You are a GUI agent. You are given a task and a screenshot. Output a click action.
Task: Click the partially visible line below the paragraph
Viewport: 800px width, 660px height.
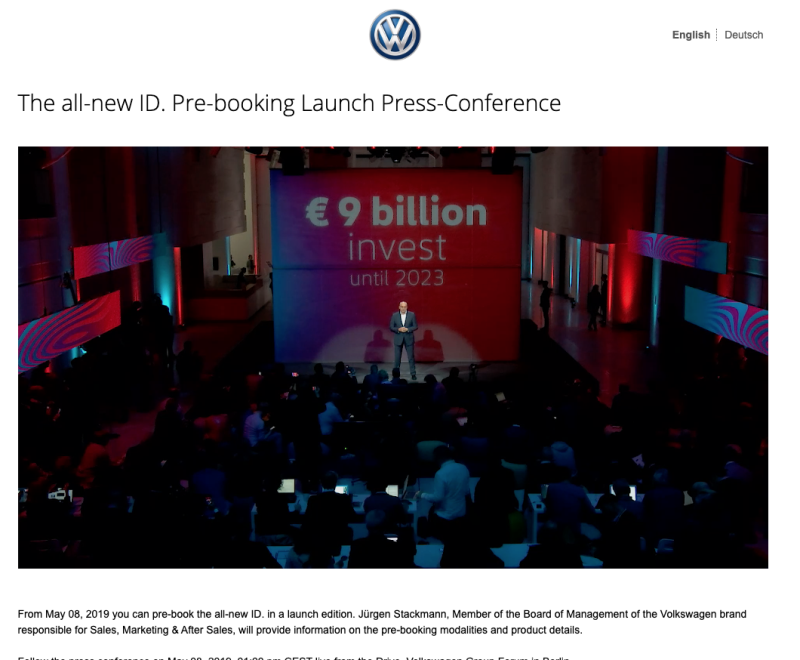(293, 657)
